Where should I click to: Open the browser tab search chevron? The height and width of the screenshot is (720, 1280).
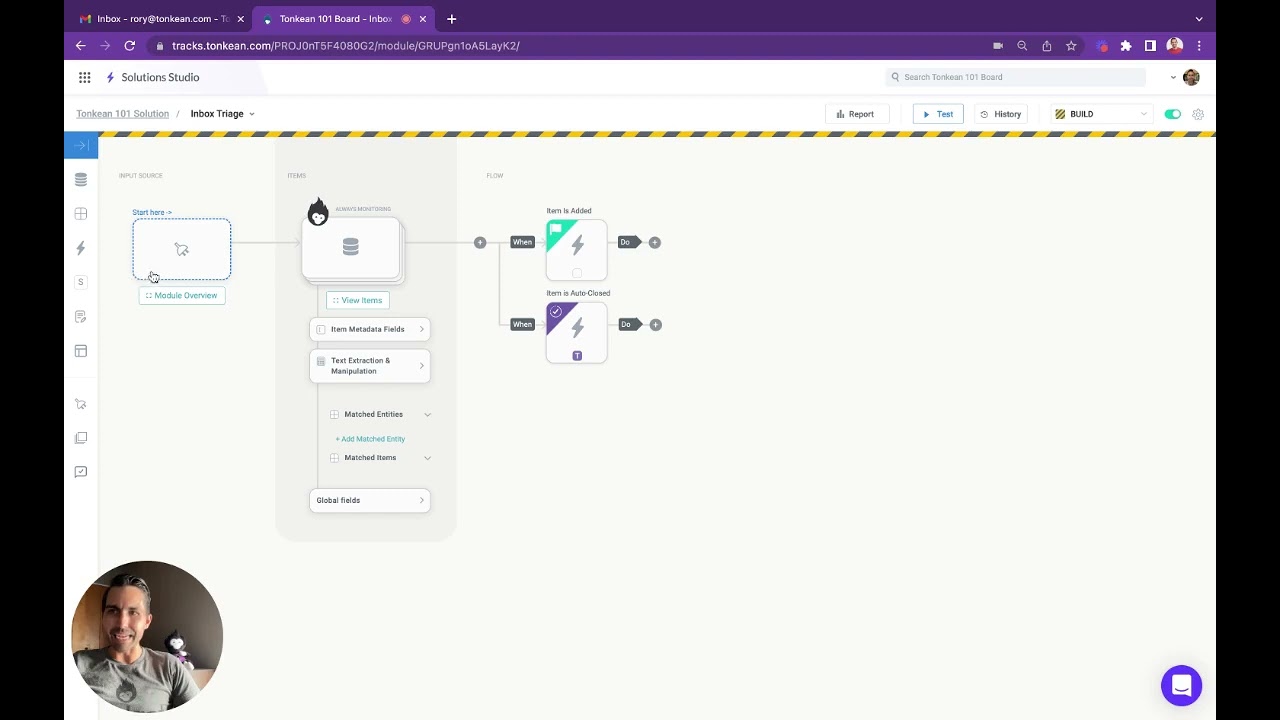(1199, 18)
